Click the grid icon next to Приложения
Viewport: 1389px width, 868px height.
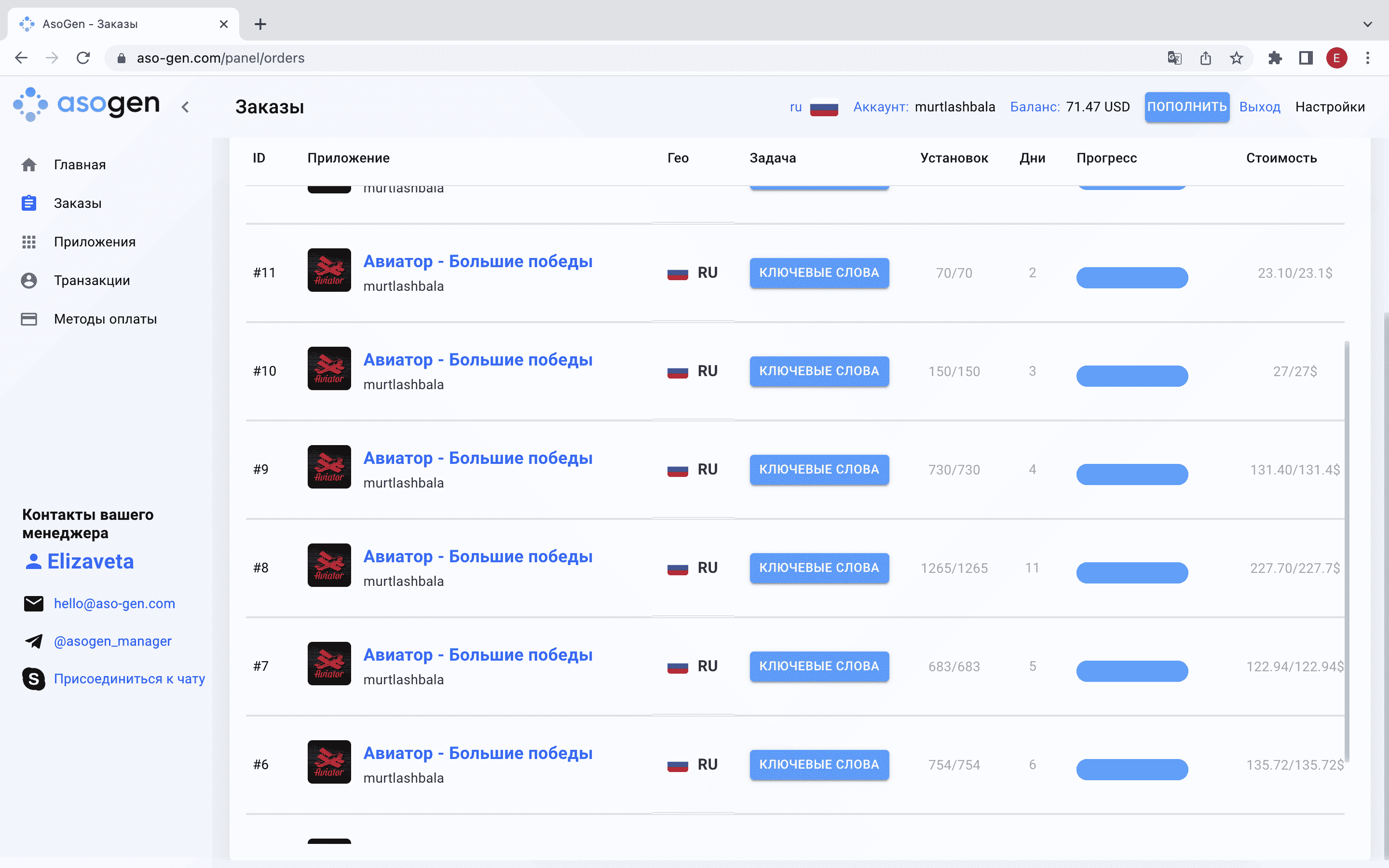click(x=29, y=242)
